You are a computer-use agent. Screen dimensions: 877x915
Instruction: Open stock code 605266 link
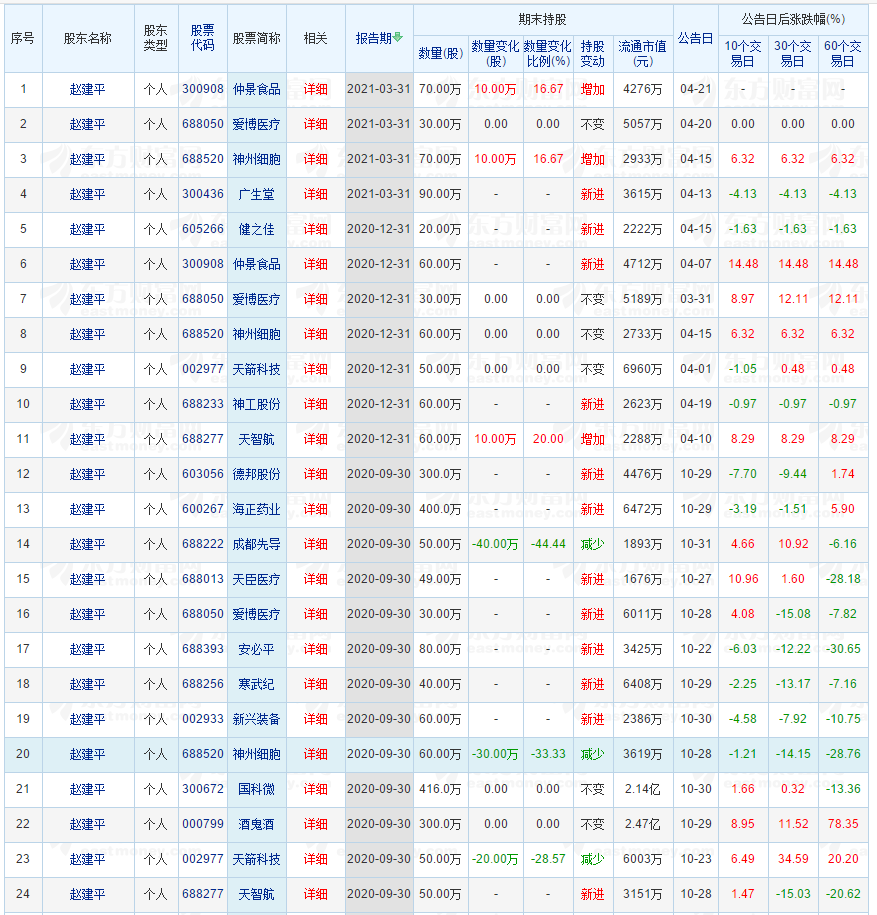202,229
